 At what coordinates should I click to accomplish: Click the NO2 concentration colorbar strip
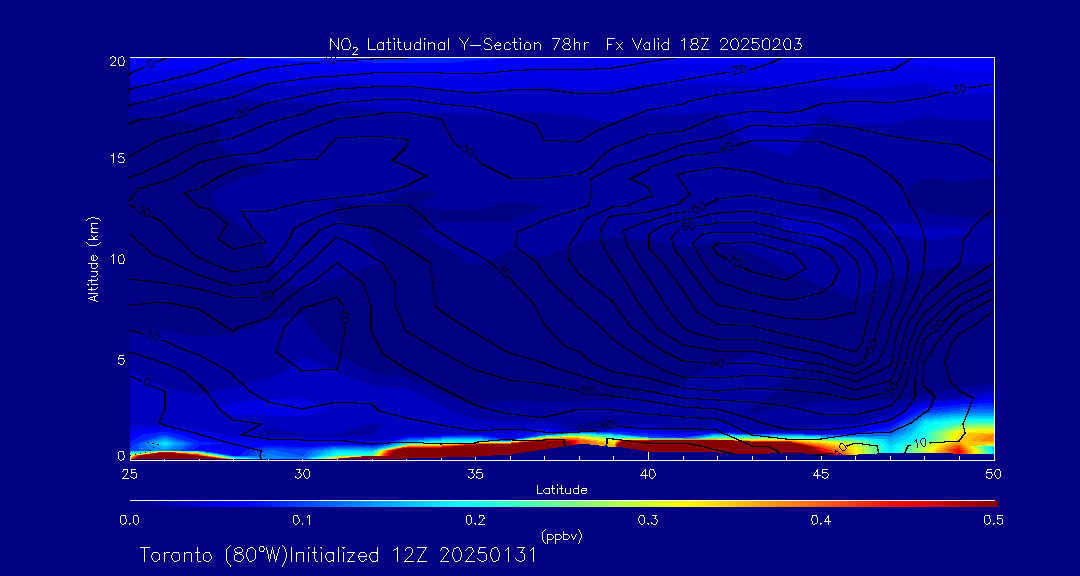[x=563, y=504]
